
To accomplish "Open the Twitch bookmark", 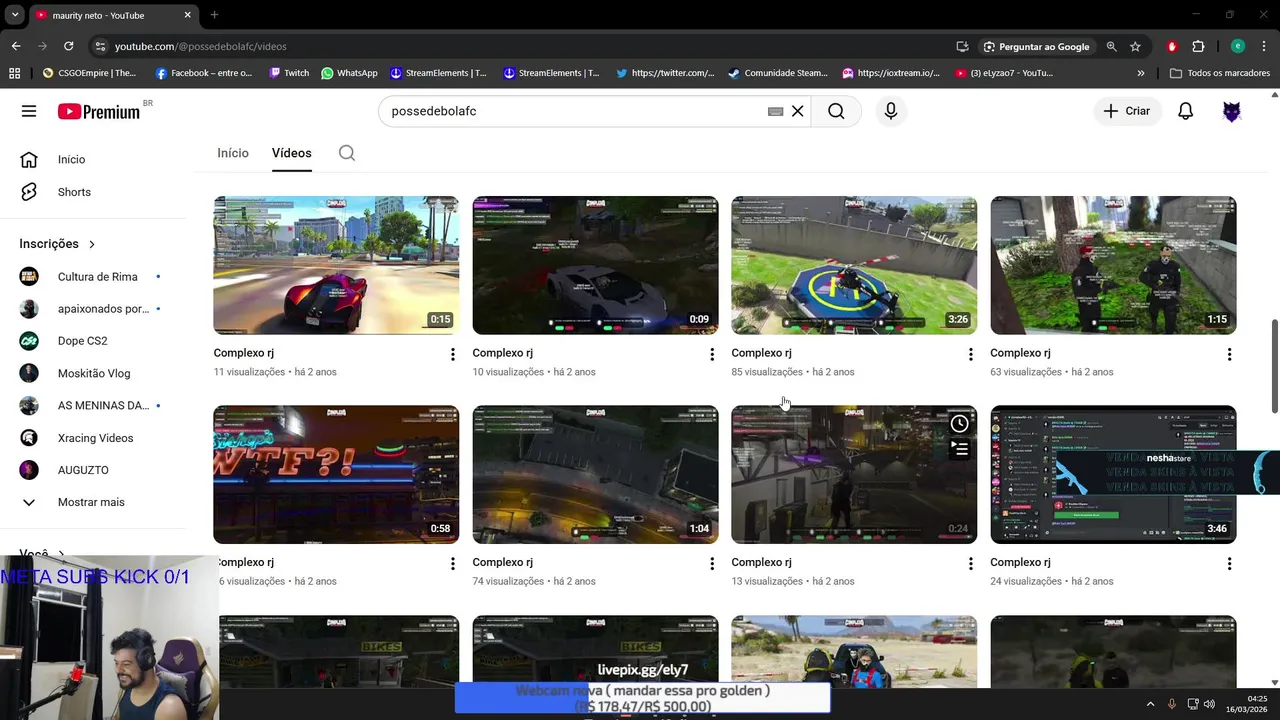I will [289, 73].
